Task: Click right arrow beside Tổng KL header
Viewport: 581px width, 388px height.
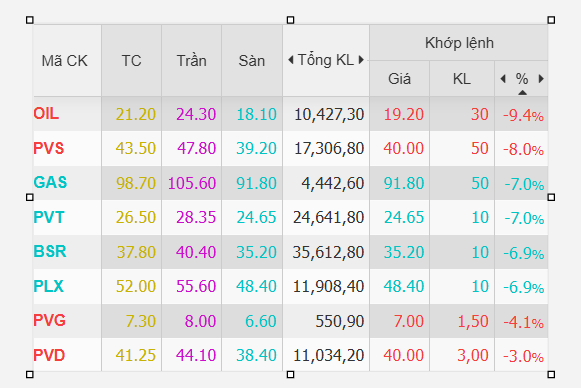Action: click(x=361, y=60)
